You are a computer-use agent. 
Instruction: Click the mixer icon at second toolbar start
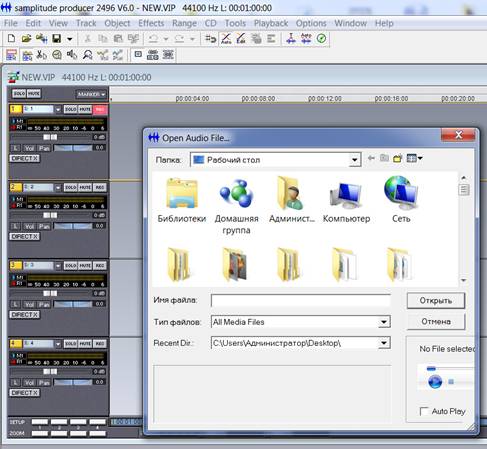click(x=11, y=55)
